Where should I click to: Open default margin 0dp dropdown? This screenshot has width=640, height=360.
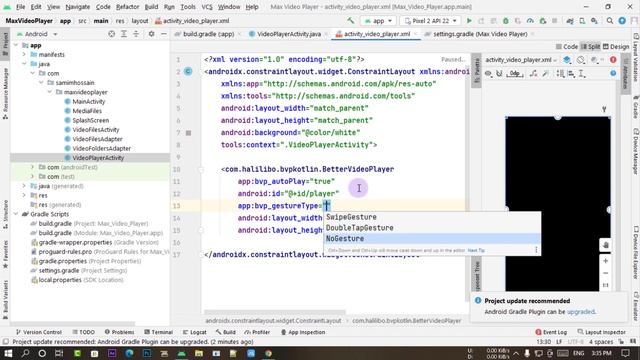click(515, 73)
